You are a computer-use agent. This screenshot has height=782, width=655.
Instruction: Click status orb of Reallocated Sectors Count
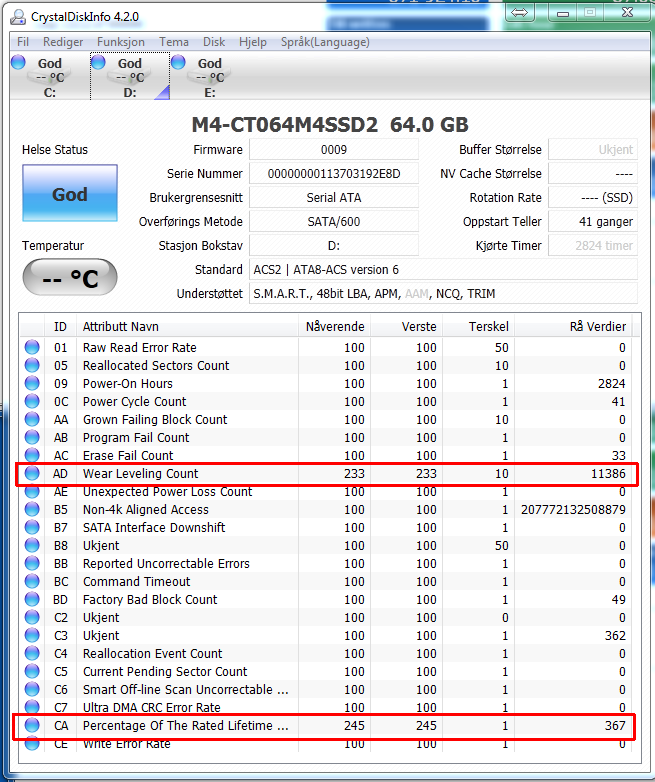click(x=32, y=365)
